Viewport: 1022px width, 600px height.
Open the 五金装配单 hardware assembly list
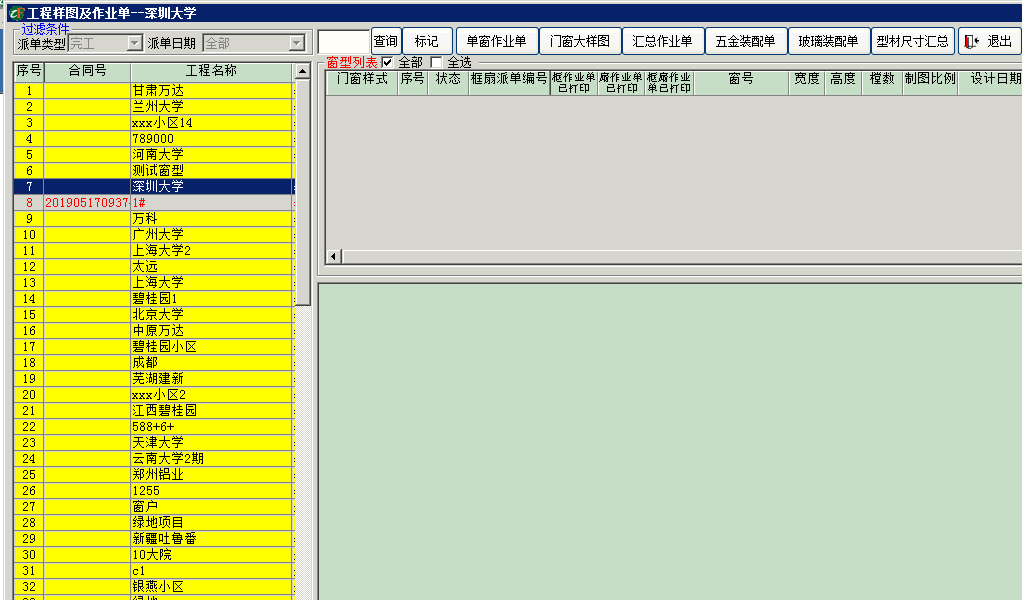[x=745, y=40]
